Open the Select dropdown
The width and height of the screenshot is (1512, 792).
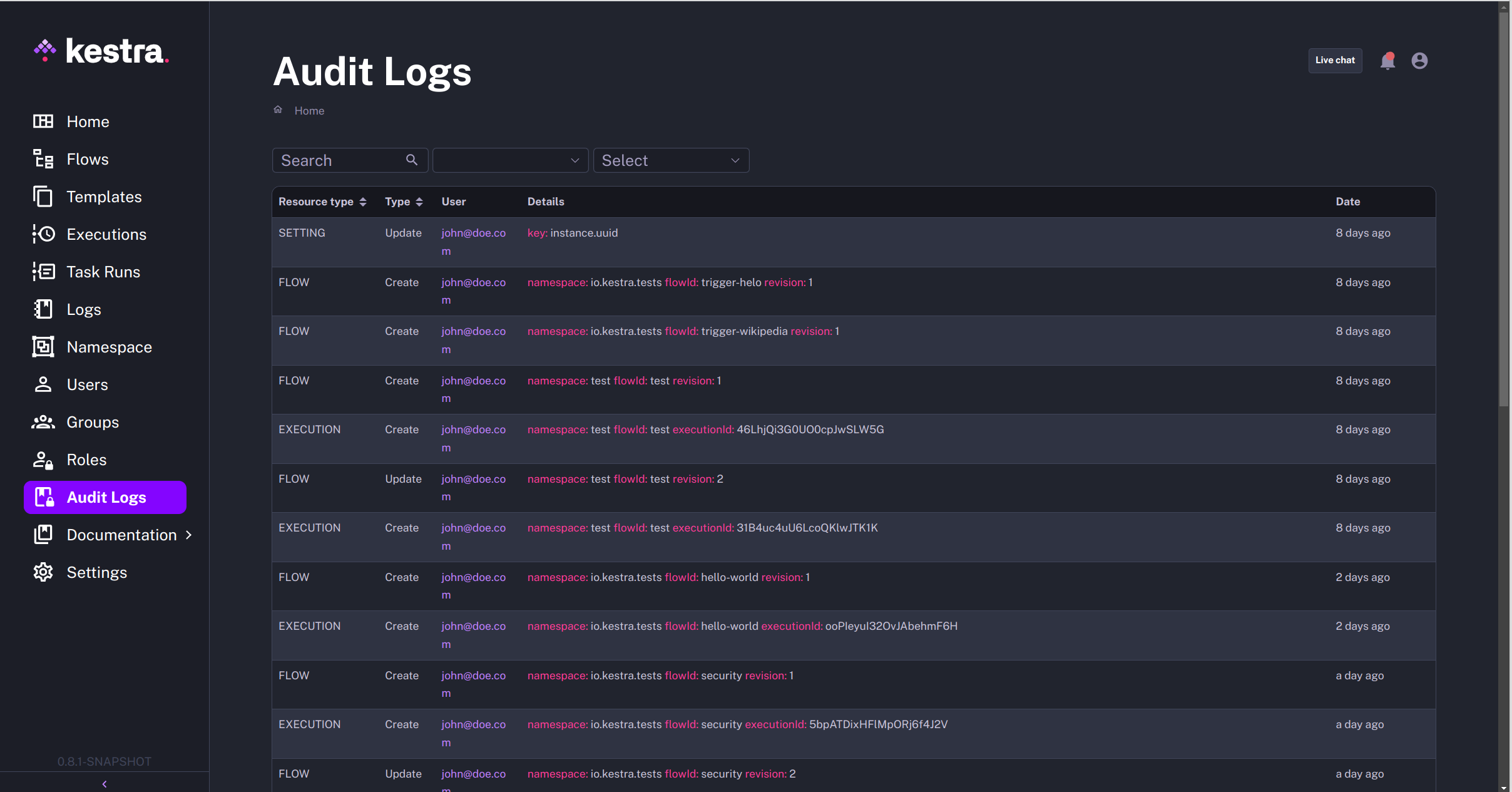(670, 160)
